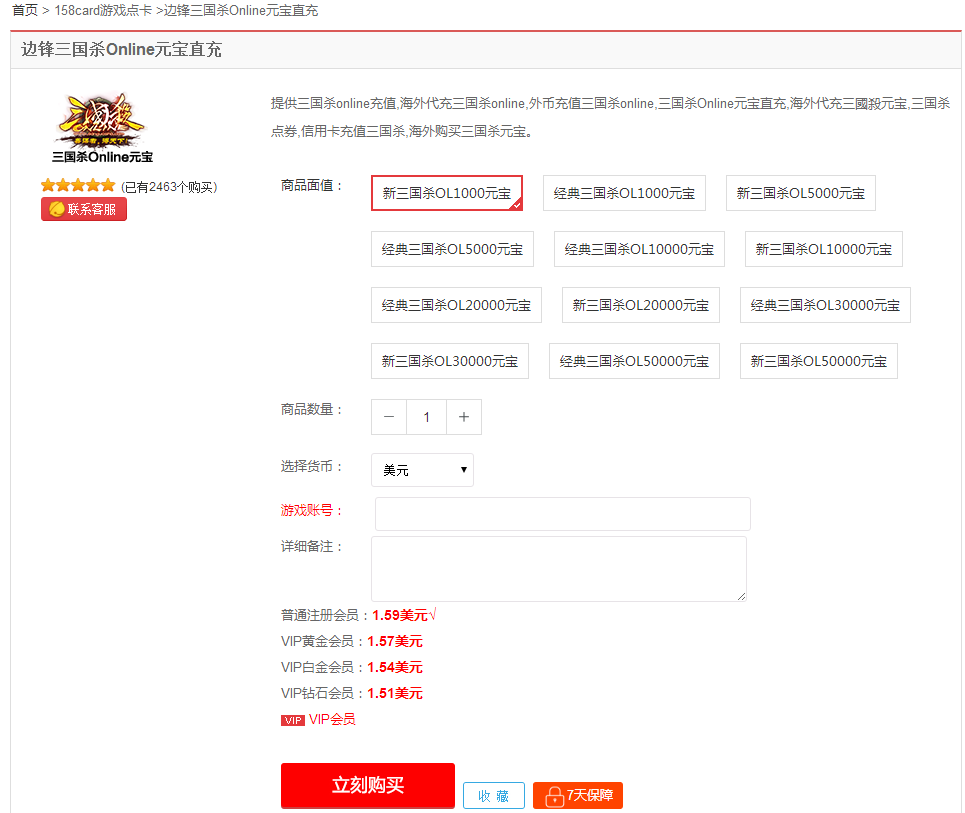The width and height of the screenshot is (965, 813).
Task: Choose 经典三国杀OL10000元宝 denomination
Action: [639, 249]
